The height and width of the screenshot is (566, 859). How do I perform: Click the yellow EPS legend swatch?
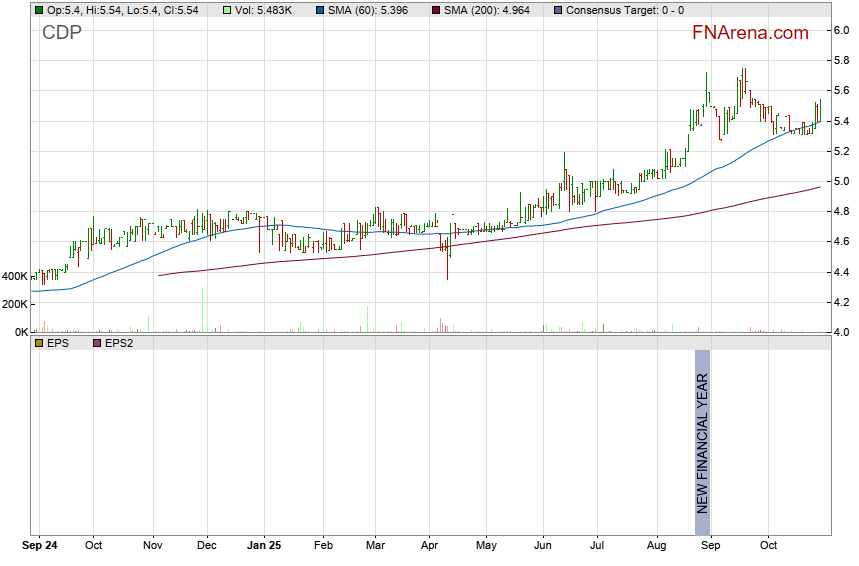pos(39,343)
